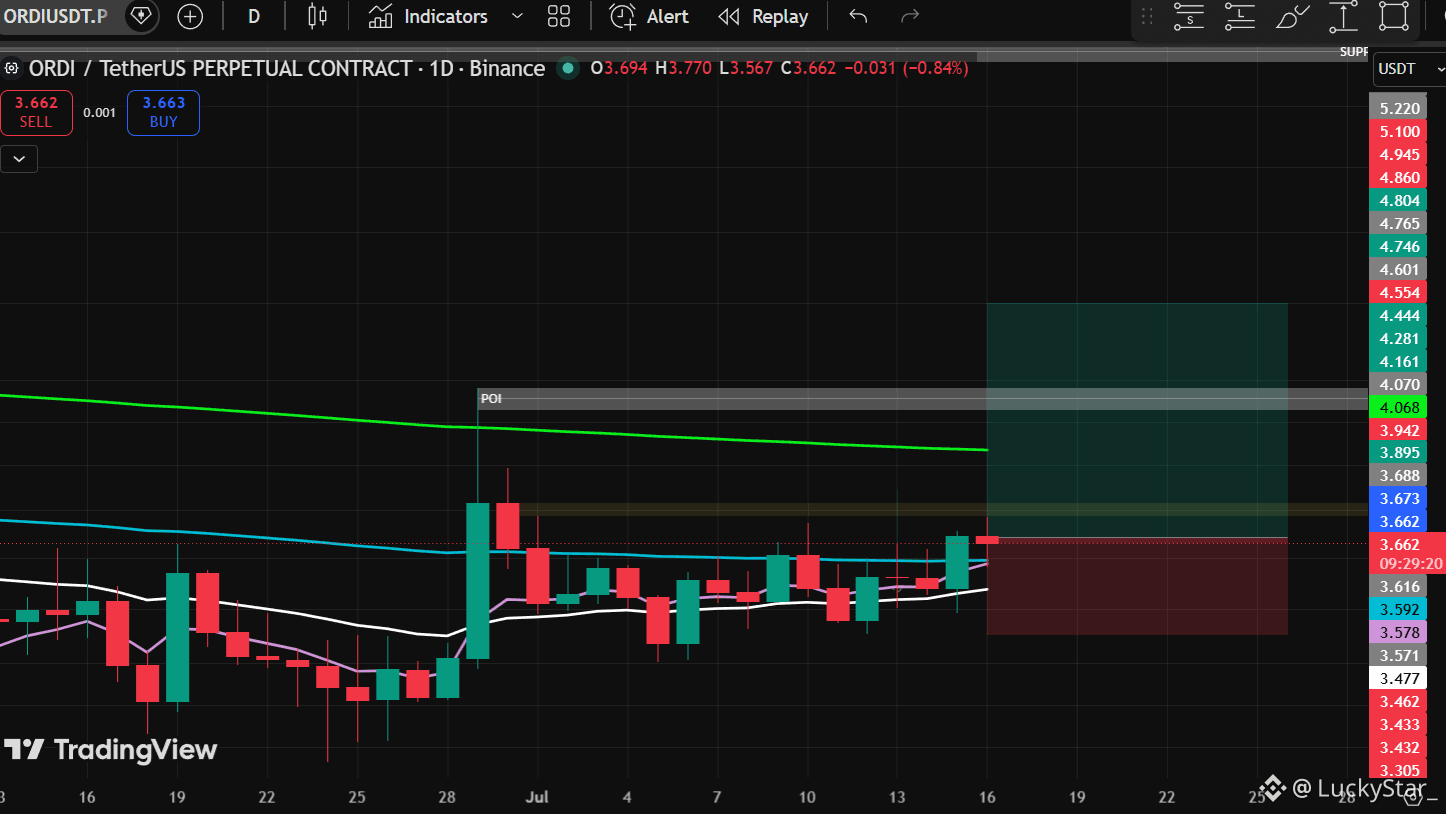This screenshot has height=814, width=1446.
Task: Click the BUY 3.663 button
Action: [x=163, y=112]
